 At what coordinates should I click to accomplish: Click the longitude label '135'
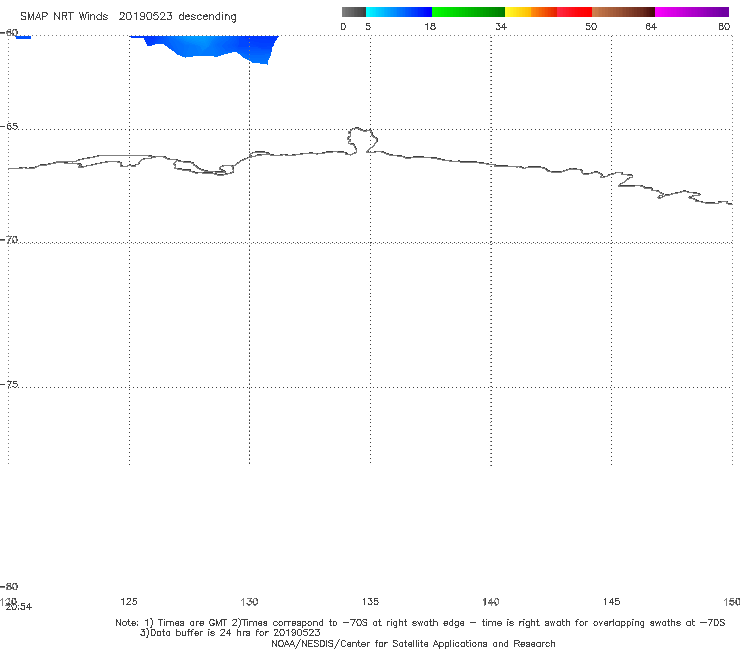(x=370, y=601)
